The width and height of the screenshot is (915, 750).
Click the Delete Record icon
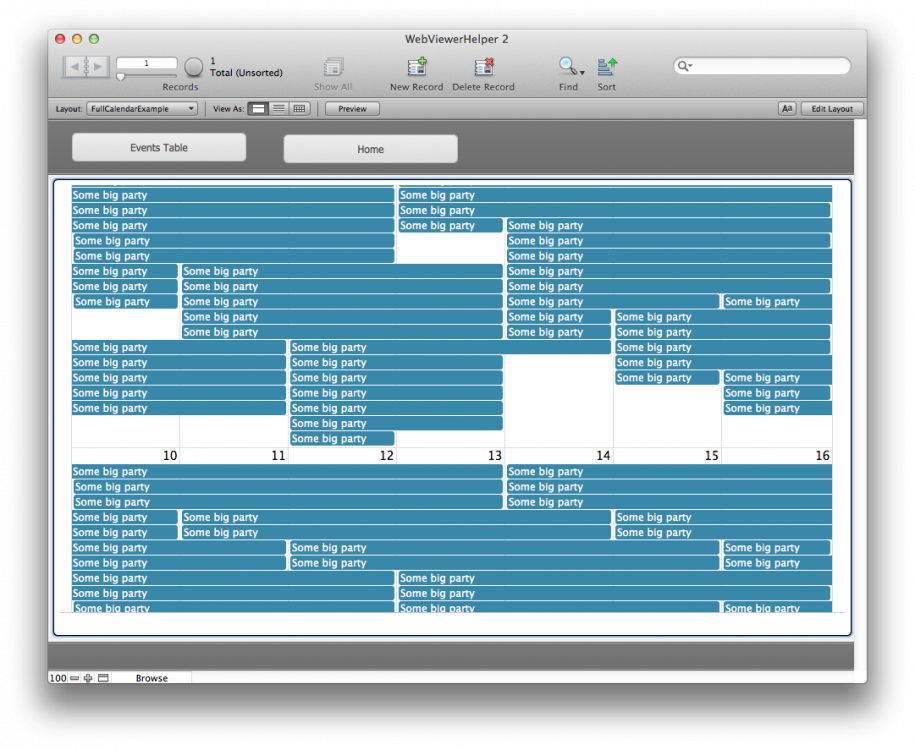click(x=483, y=67)
